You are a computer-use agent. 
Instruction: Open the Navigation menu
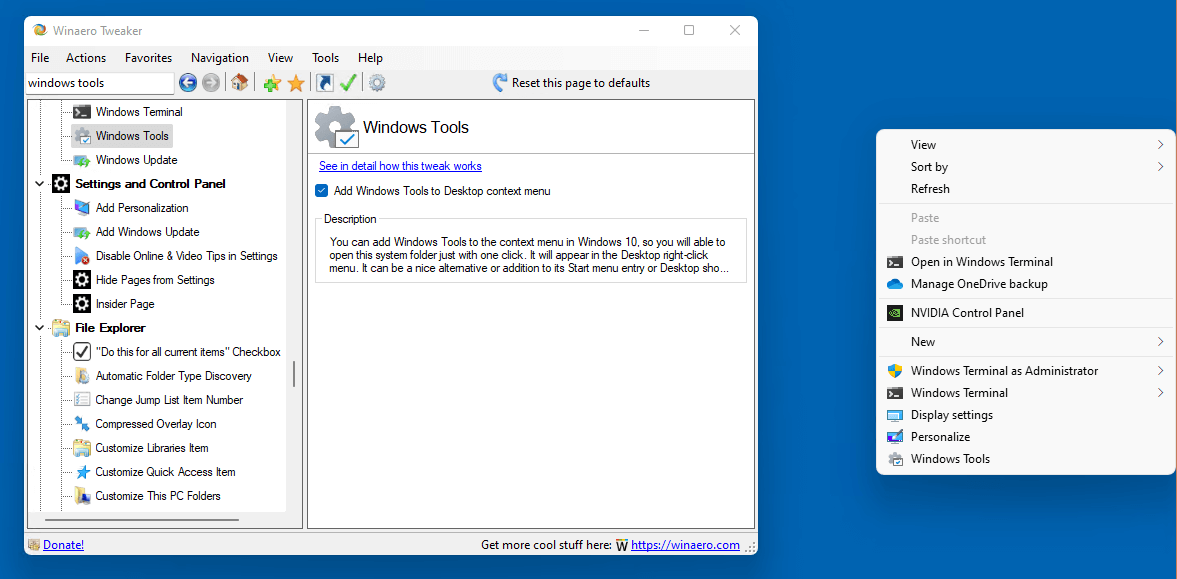pos(220,58)
